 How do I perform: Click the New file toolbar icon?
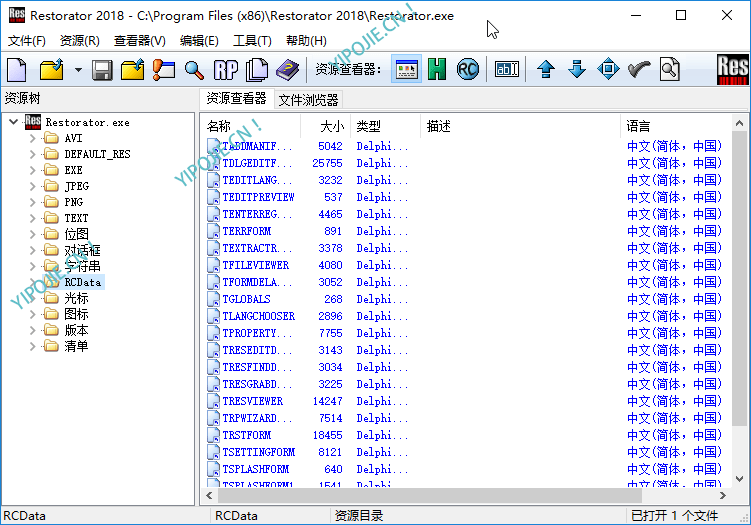click(17, 70)
